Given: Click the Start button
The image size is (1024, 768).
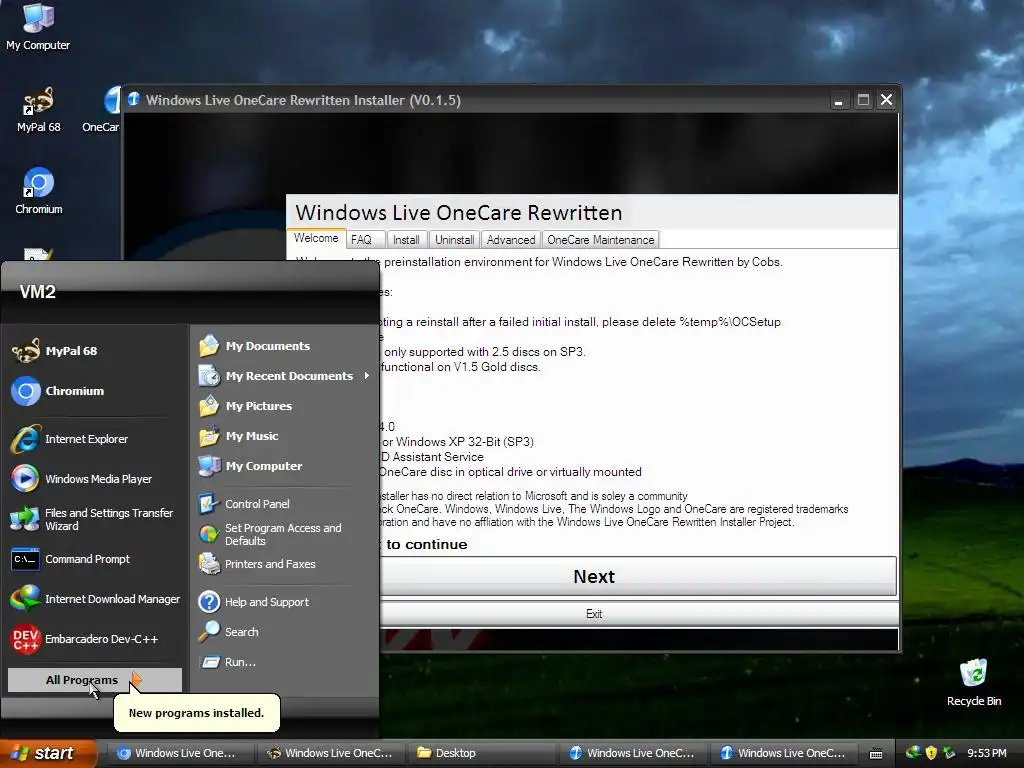Looking at the screenshot, I should pos(48,753).
